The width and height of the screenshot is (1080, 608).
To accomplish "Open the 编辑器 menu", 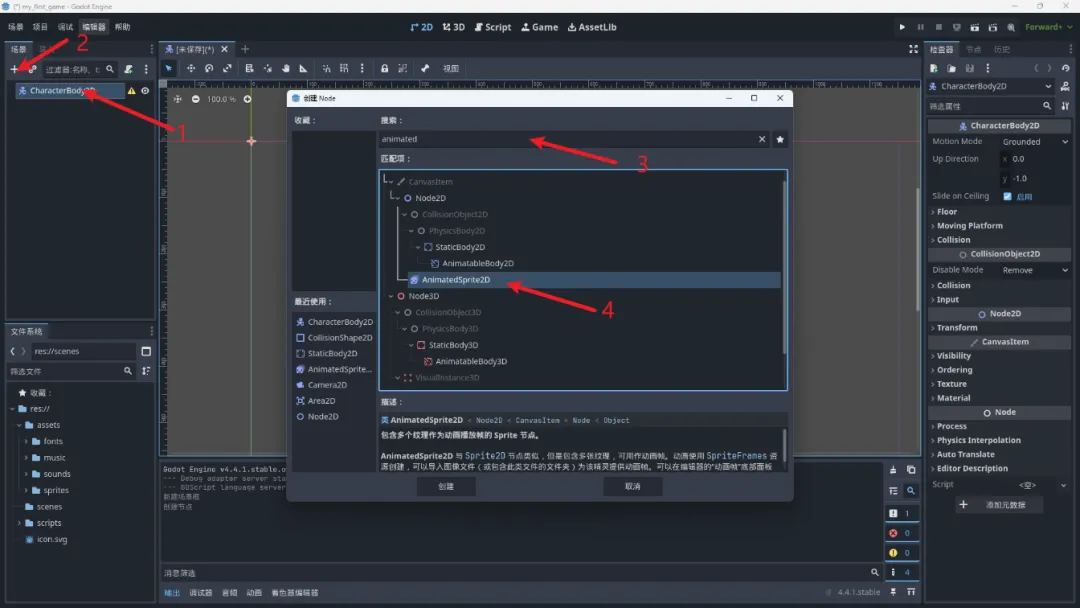I will pyautogui.click(x=94, y=27).
